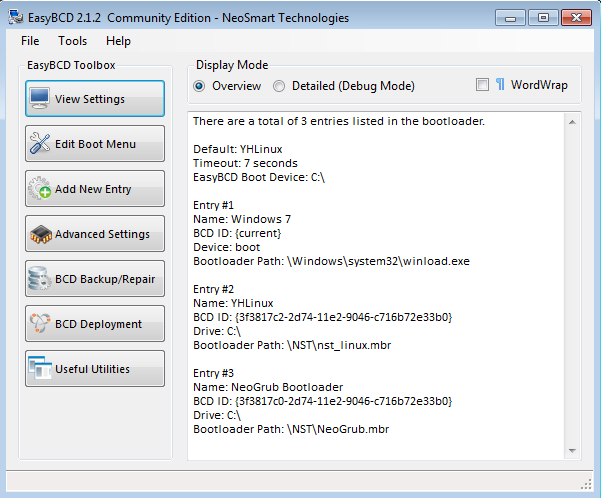
Task: Click the windows icon on Useful Utilities
Action: pyautogui.click(x=40, y=368)
